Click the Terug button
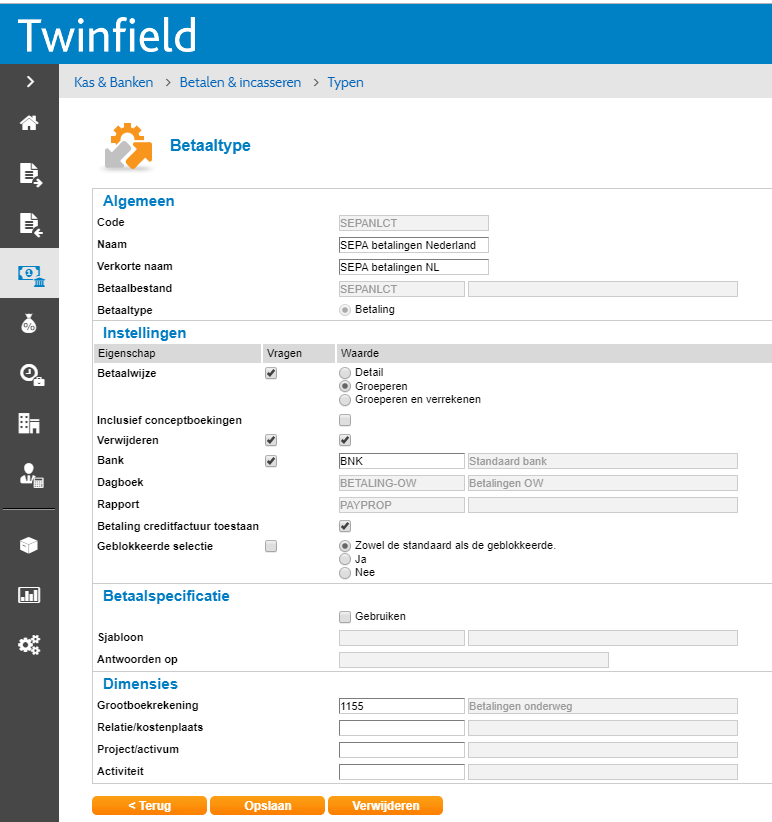 pyautogui.click(x=149, y=806)
